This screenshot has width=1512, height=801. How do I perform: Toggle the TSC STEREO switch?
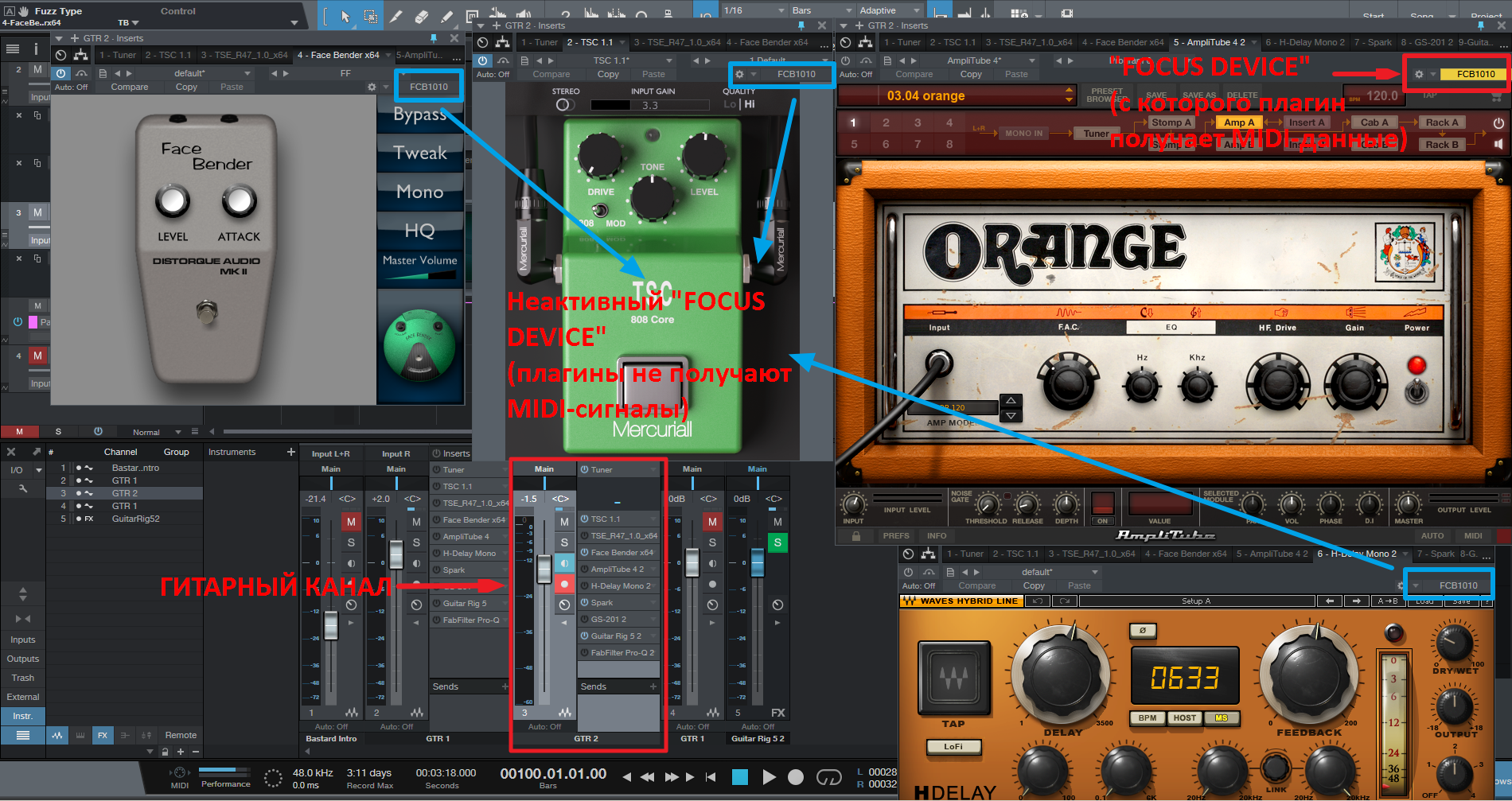[565, 104]
